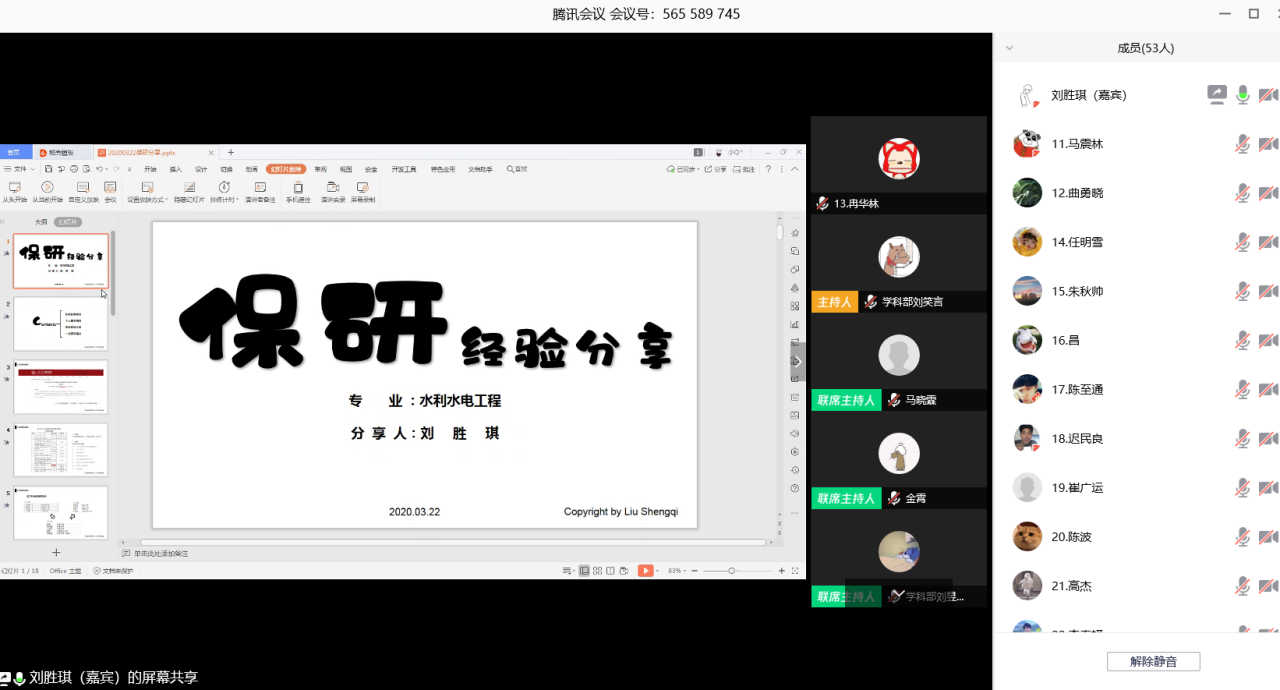
Task: Select the second slide thumbnail
Action: (x=61, y=324)
